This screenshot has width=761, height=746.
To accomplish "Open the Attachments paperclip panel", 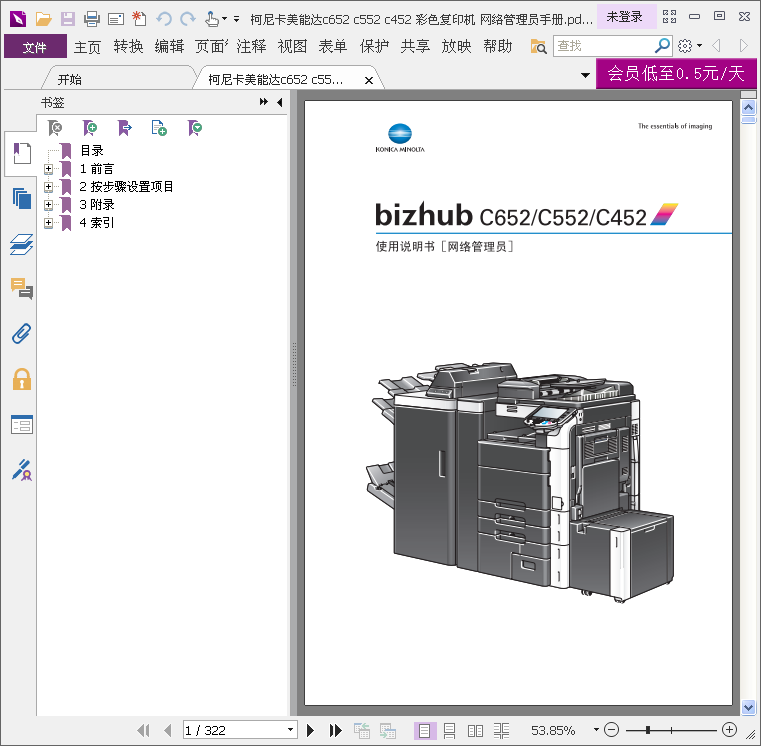I will coord(22,334).
